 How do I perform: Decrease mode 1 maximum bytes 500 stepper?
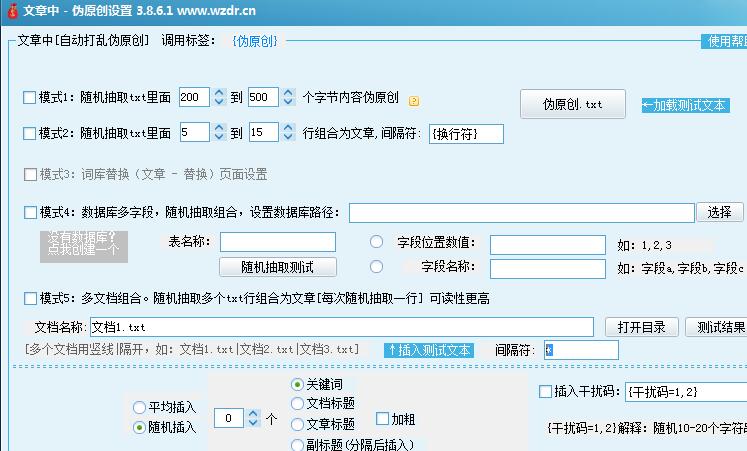tap(288, 101)
